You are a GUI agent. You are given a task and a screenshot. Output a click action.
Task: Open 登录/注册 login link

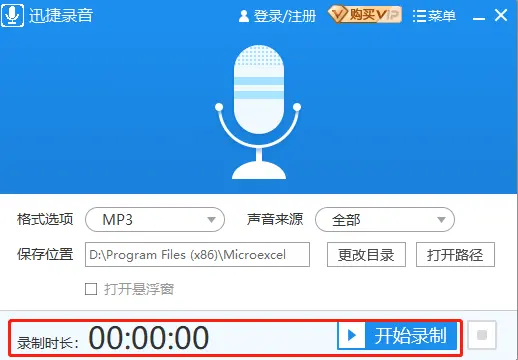coord(277,16)
